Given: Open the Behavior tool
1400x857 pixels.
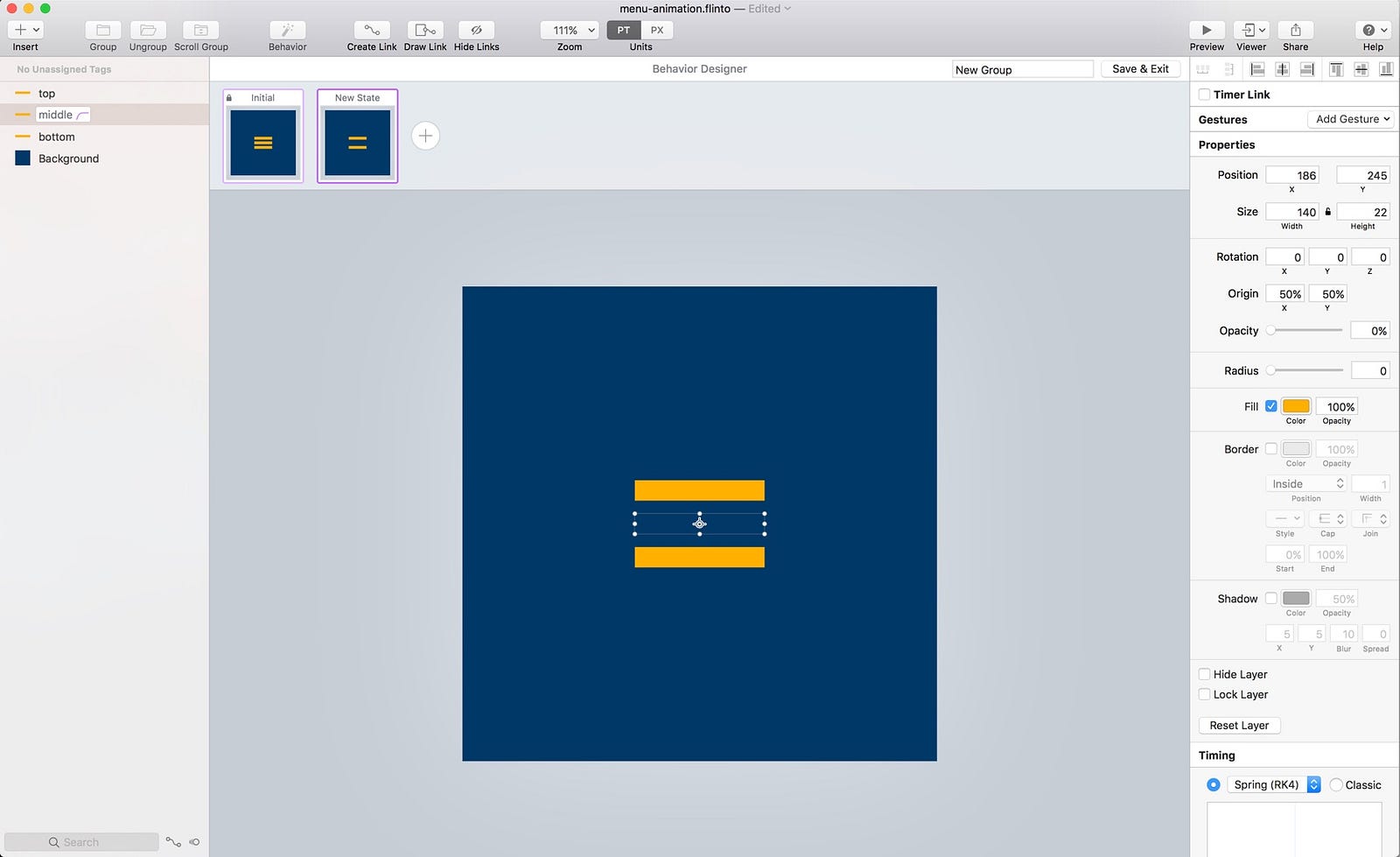Looking at the screenshot, I should pos(288,31).
